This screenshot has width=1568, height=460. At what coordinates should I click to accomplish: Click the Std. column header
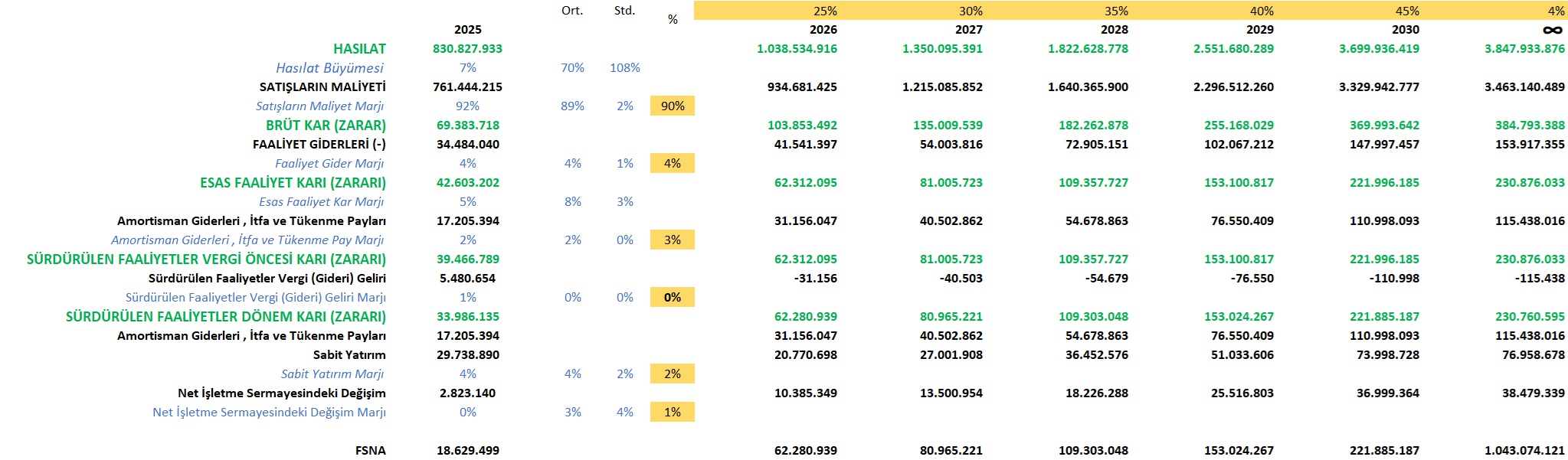(624, 11)
